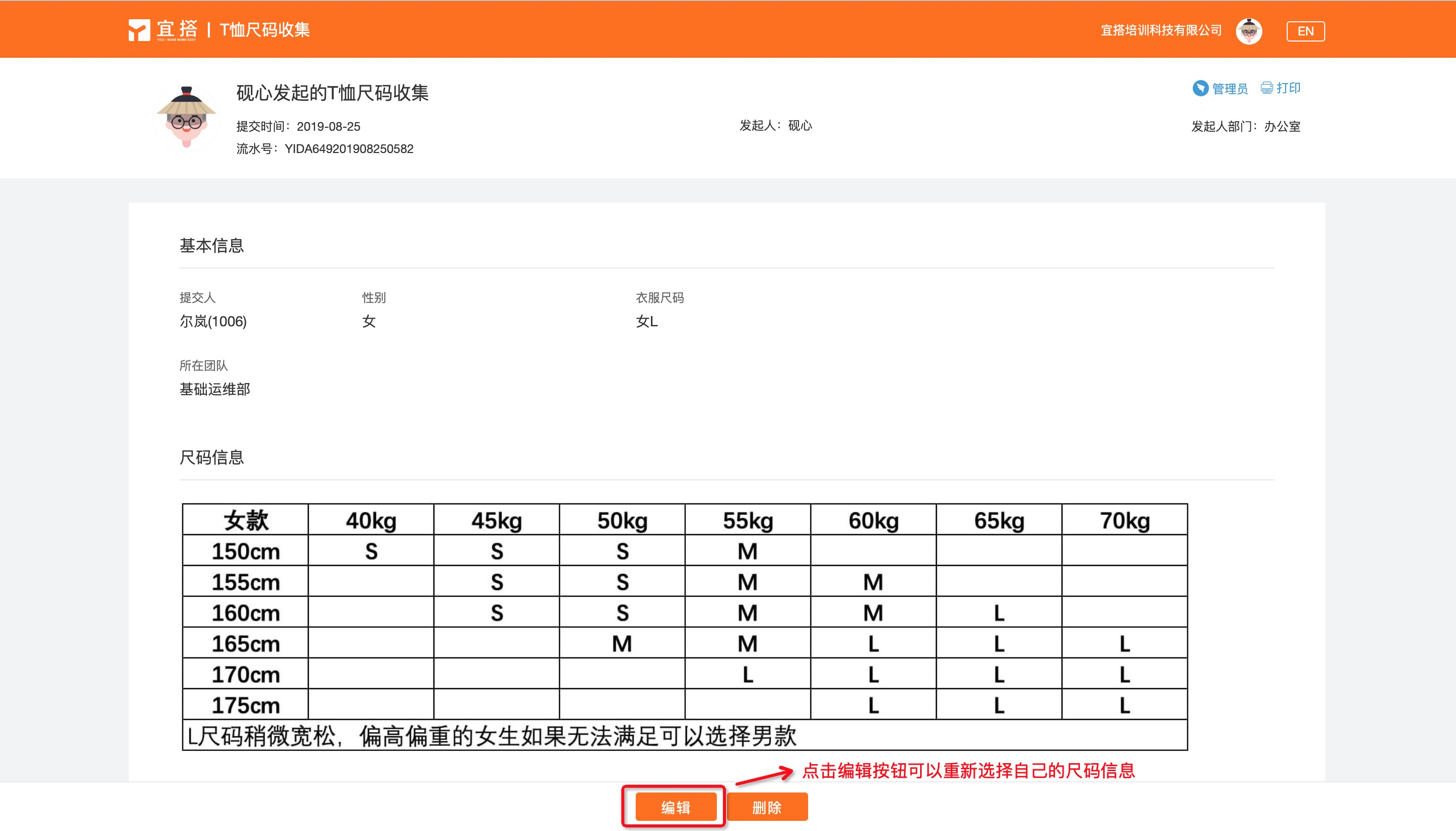Click the page title 砚心发起的T恤尺码收集
Image resolution: width=1456 pixels, height=831 pixels.
[332, 92]
